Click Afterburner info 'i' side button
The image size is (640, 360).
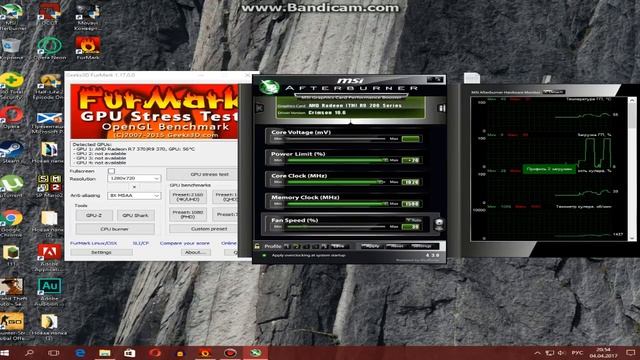click(441, 108)
